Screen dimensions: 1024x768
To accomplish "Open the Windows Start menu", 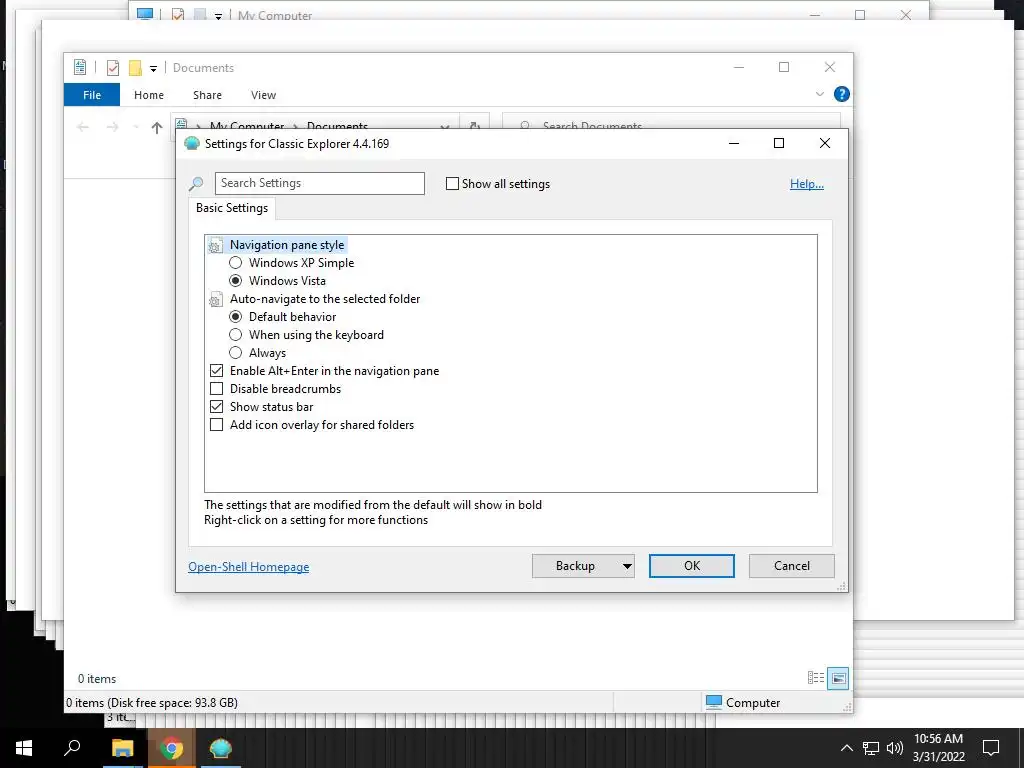I will [x=24, y=748].
